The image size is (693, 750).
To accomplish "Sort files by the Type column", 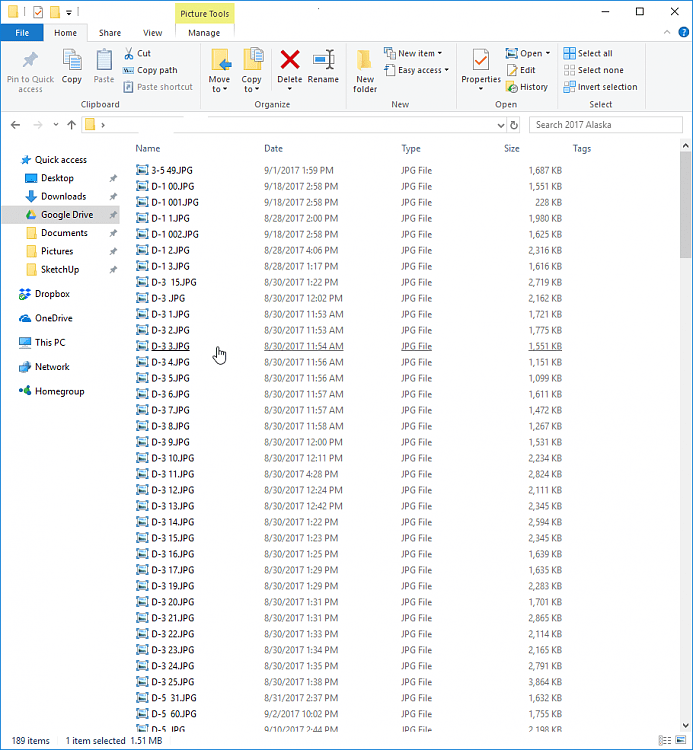I will (411, 148).
